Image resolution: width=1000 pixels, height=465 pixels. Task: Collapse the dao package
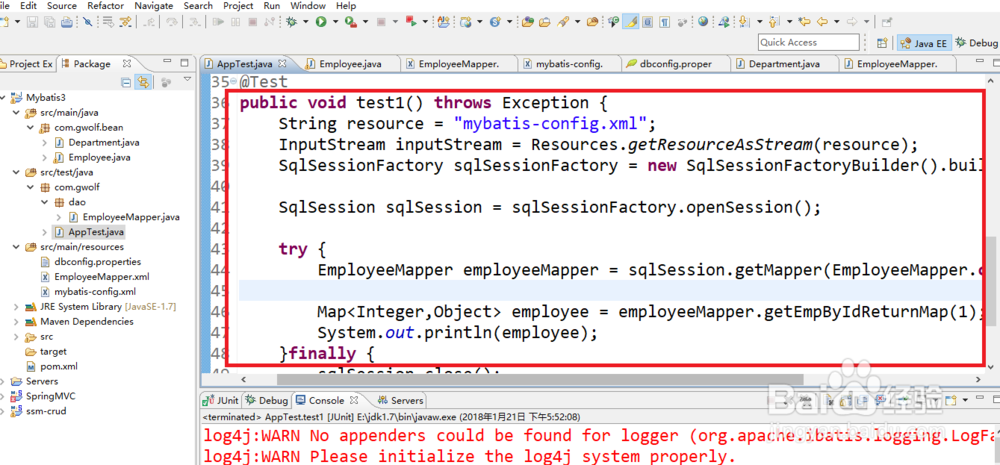45,202
